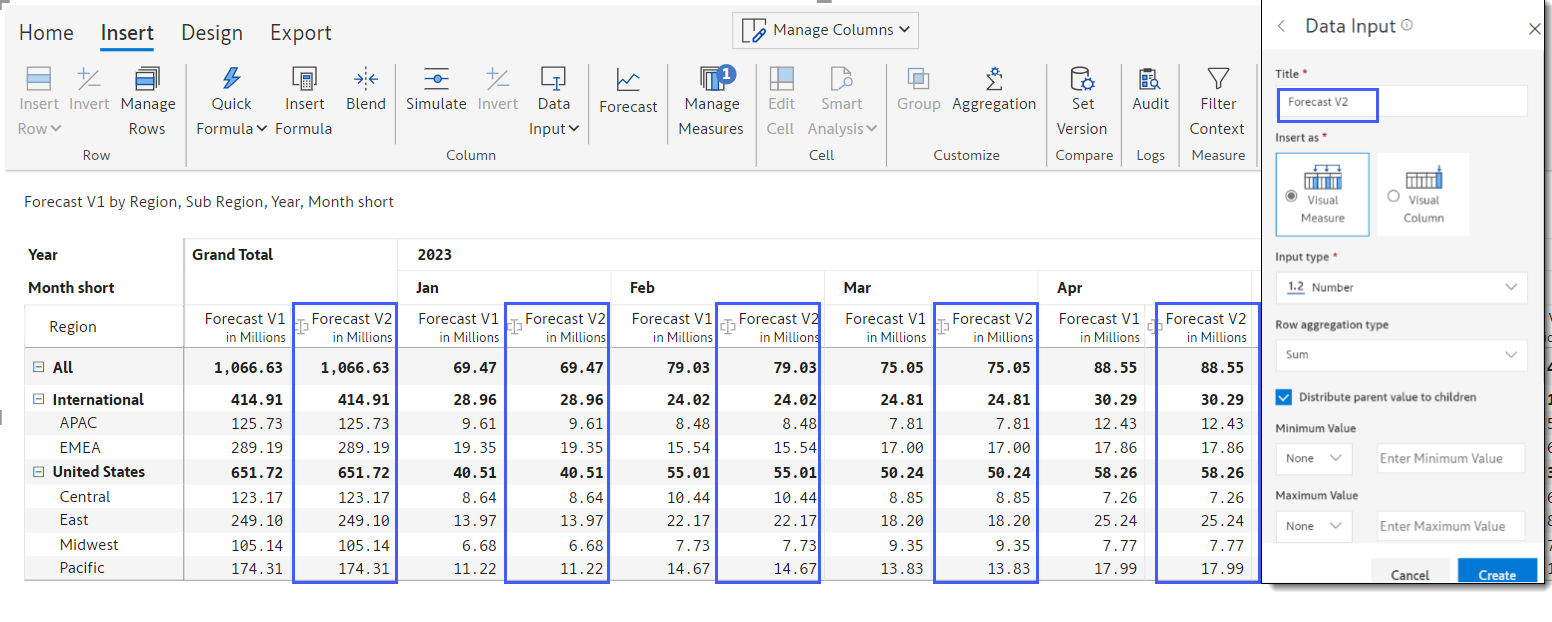Open Insert Formula calculator icon

[x=304, y=79]
